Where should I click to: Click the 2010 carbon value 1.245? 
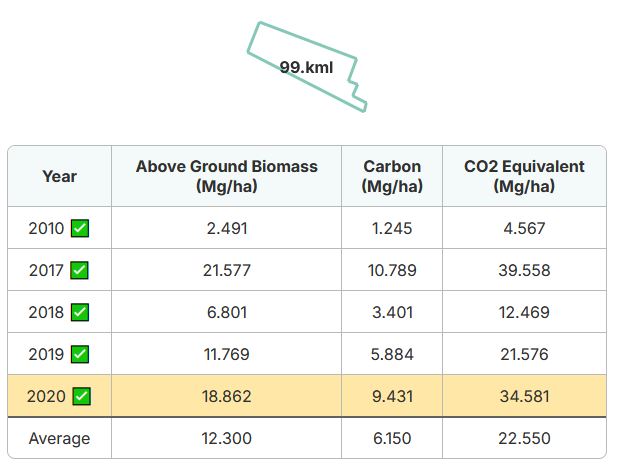[392, 228]
